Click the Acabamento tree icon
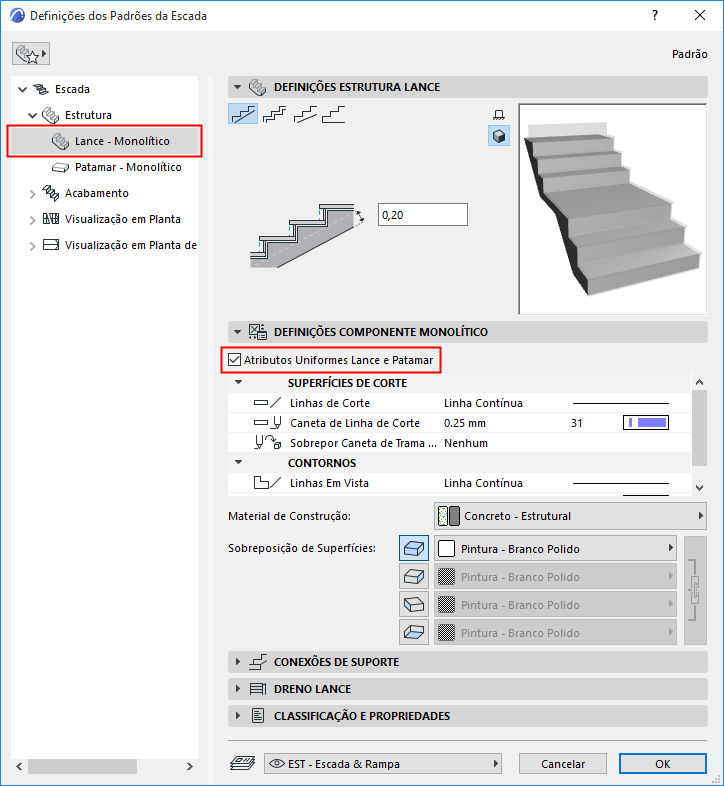The height and width of the screenshot is (786, 724). tap(51, 192)
